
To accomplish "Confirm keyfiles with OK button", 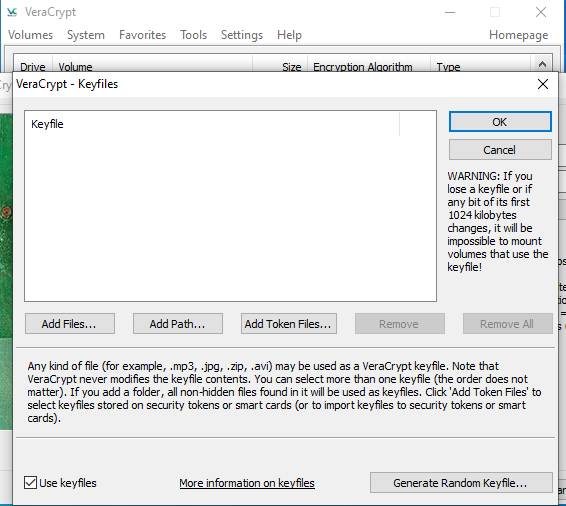I will coord(500,122).
